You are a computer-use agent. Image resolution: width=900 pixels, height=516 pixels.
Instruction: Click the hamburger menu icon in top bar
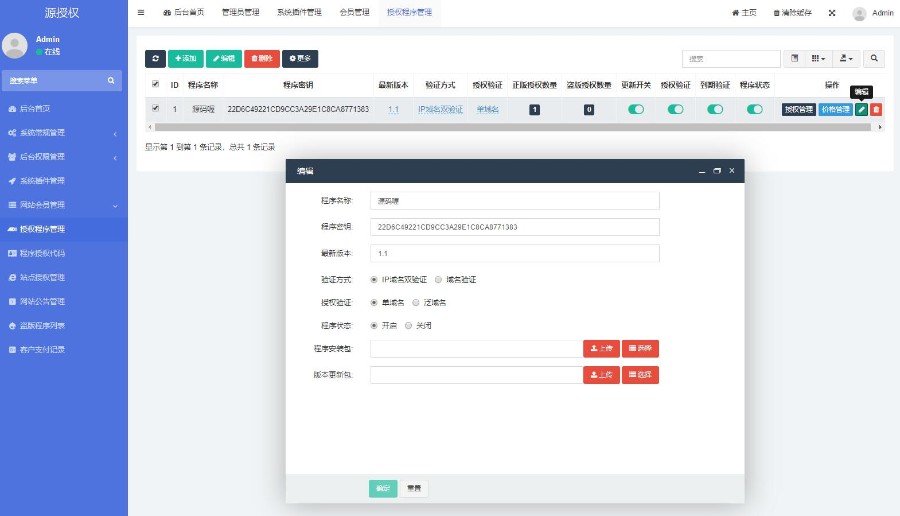141,13
